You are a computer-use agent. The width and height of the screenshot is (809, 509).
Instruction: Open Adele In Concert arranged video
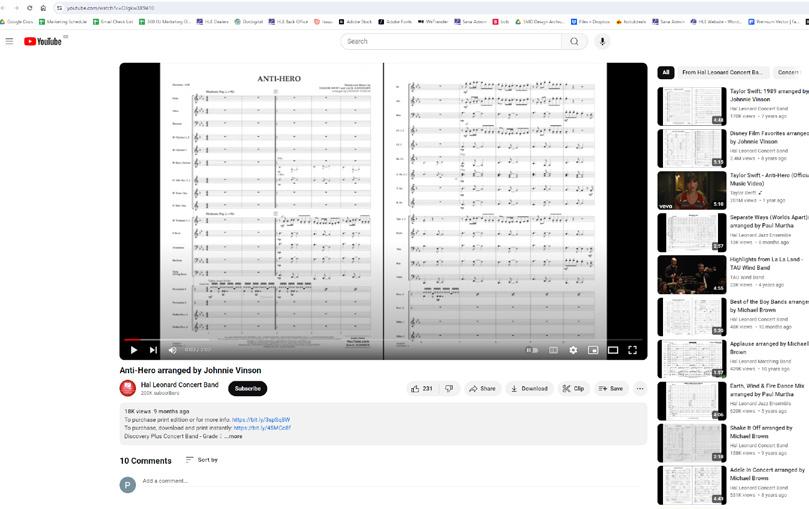pyautogui.click(x=692, y=485)
